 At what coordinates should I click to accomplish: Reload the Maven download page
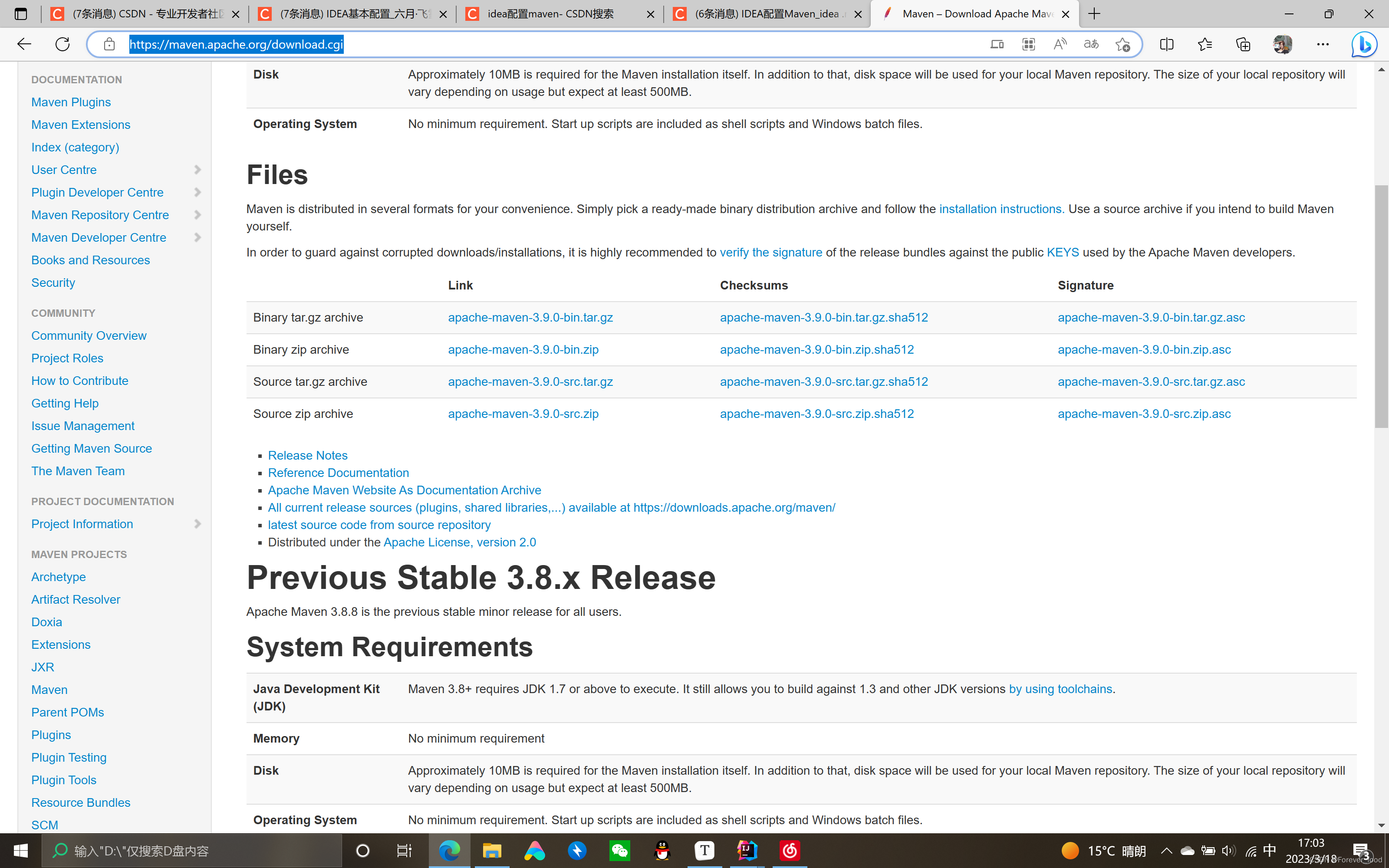point(63,44)
